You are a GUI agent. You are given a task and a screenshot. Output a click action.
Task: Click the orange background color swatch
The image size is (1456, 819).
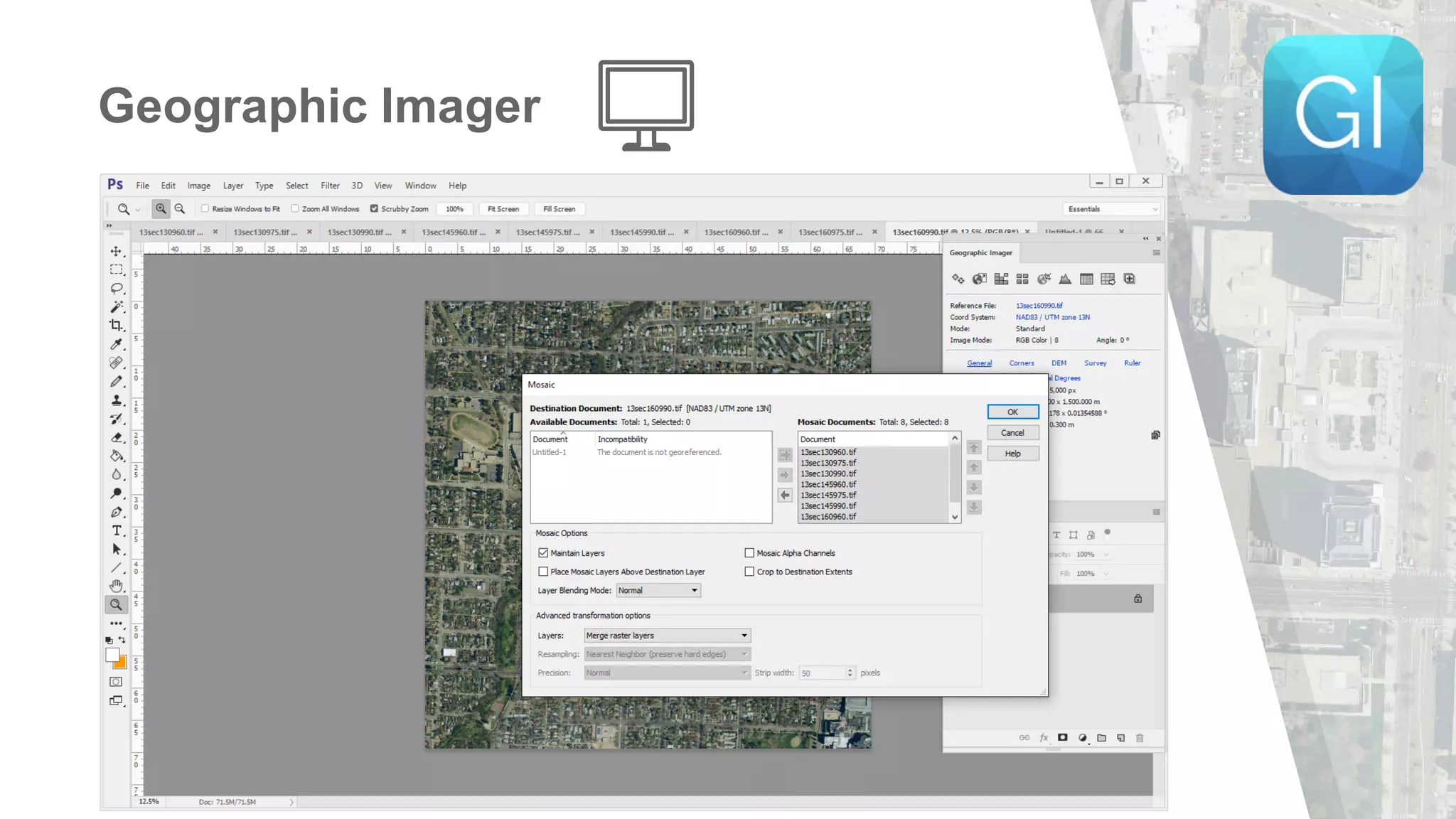121,665
